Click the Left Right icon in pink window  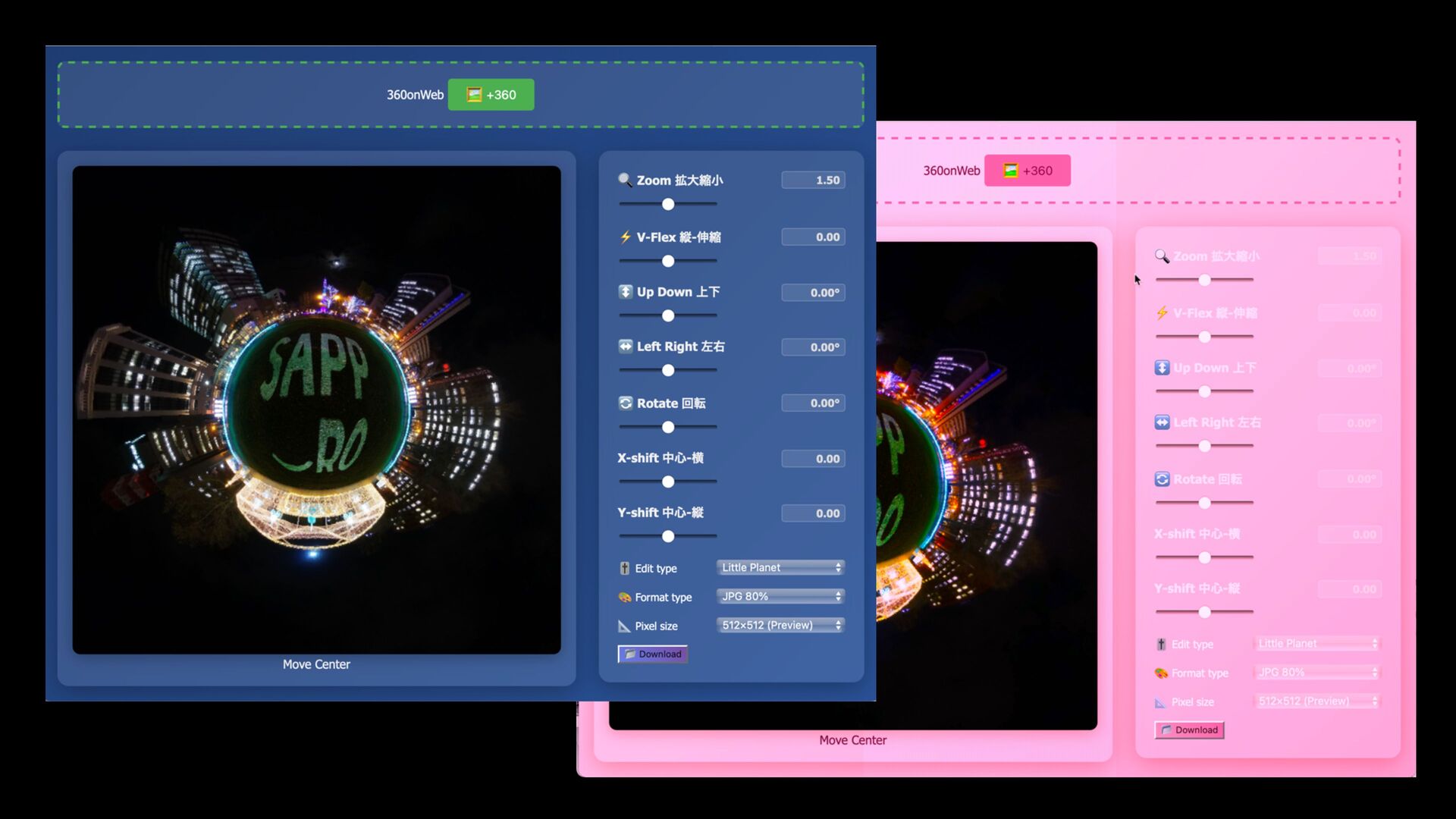[x=1162, y=422]
